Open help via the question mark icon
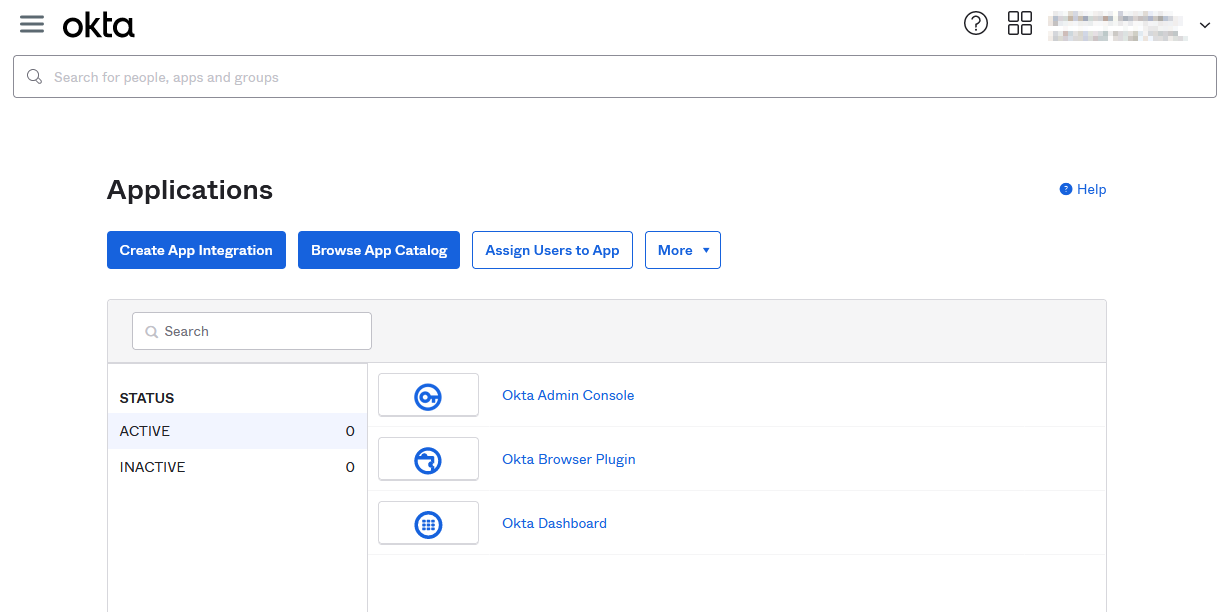Screen dimensions: 1222x612 (976, 22)
